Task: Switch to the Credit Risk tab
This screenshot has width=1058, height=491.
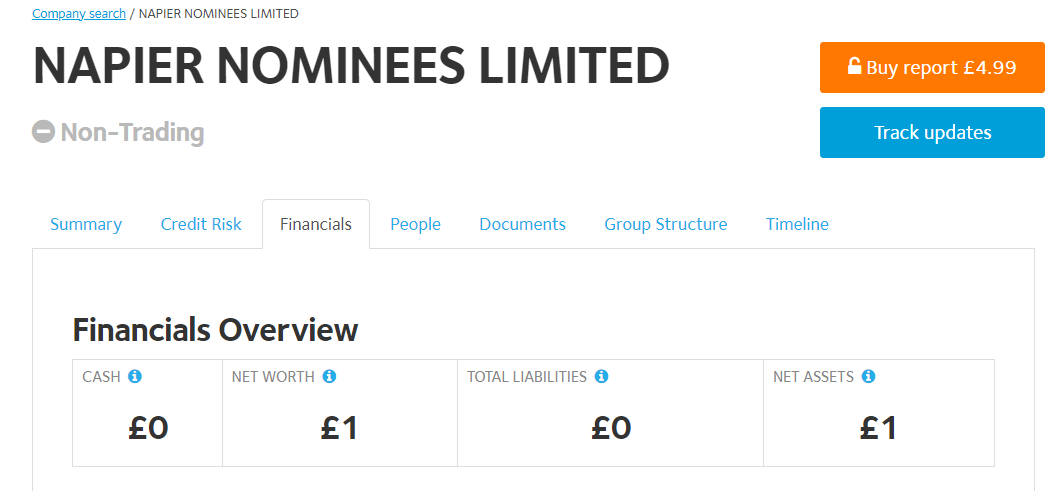Action: 201,225
